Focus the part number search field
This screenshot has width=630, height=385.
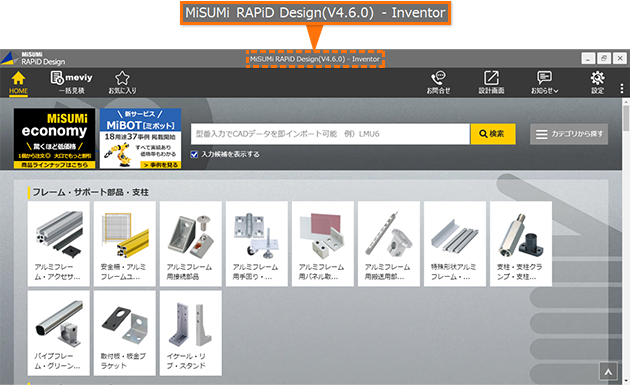[330, 134]
